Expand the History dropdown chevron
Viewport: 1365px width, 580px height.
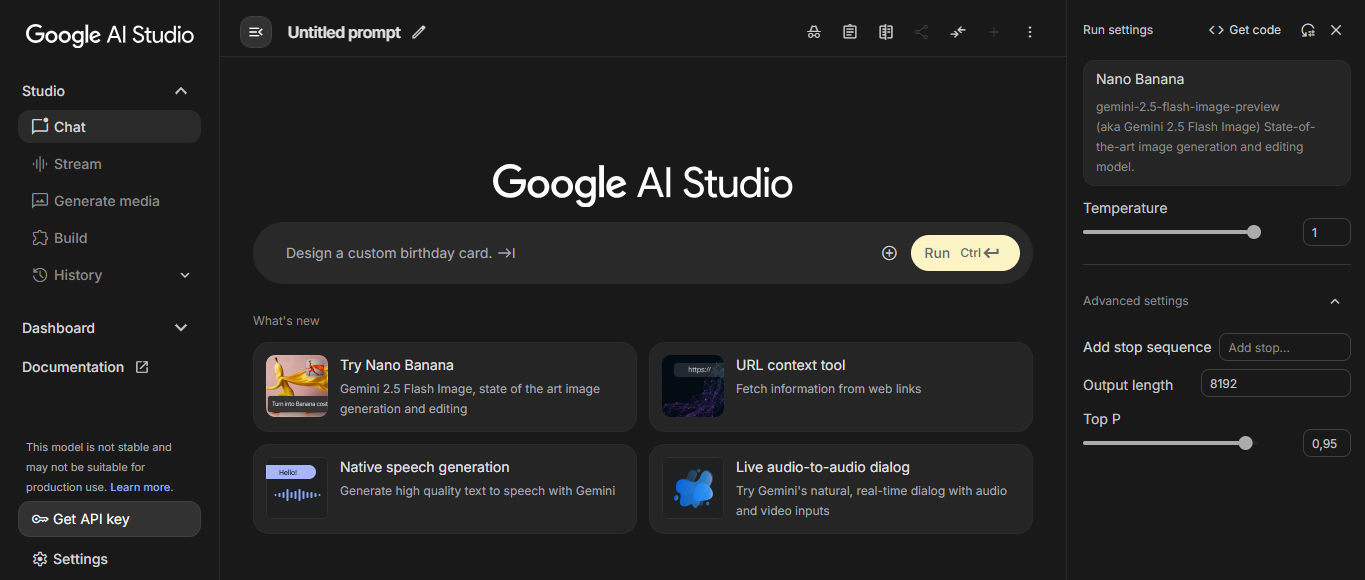pos(185,275)
